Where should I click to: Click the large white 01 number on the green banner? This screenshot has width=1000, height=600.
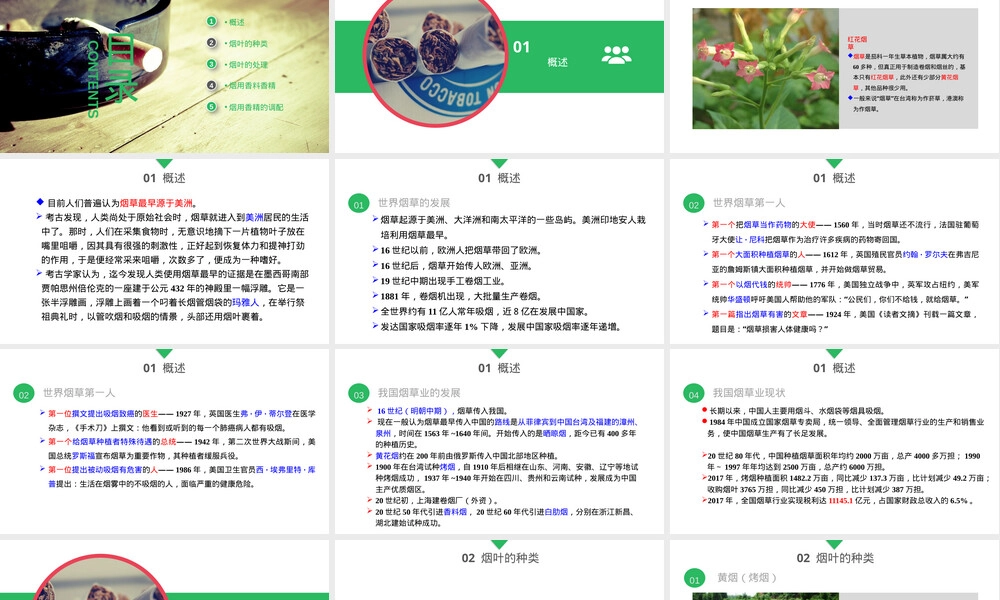521,47
